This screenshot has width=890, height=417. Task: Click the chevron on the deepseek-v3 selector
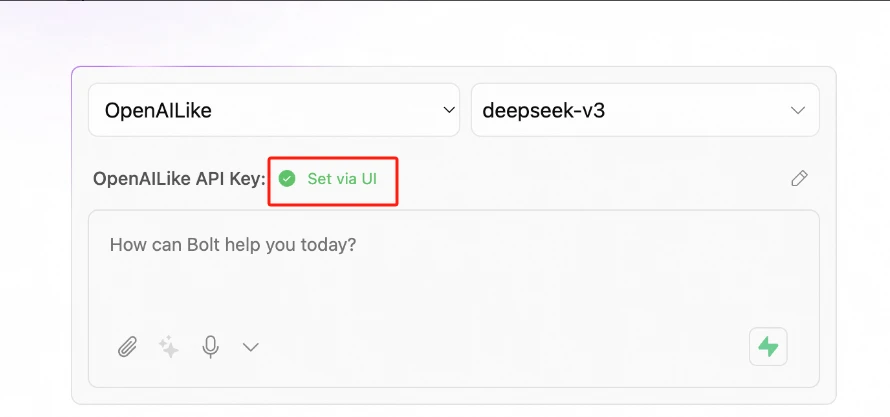click(x=798, y=110)
